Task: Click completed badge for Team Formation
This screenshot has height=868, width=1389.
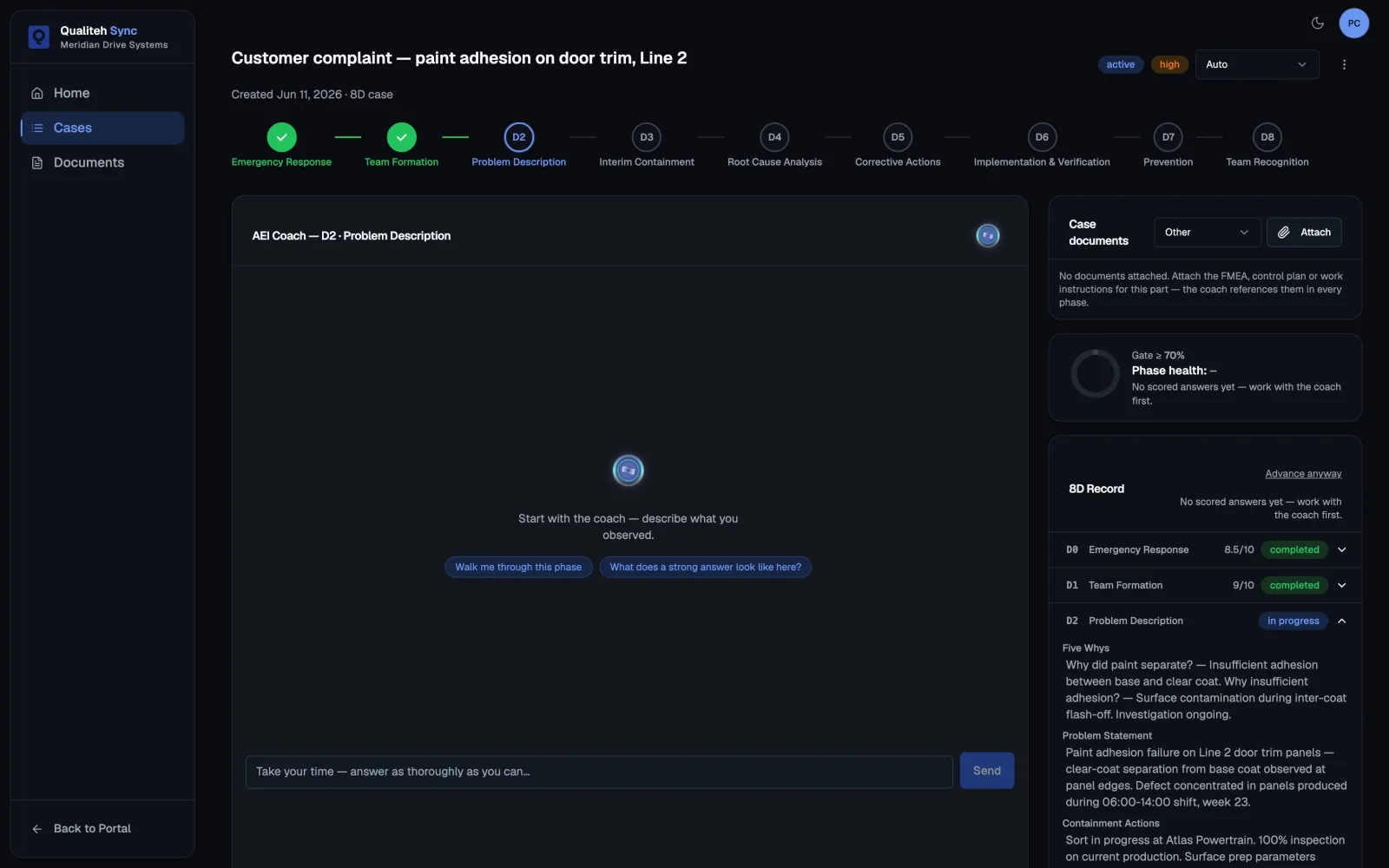Action: point(1294,585)
